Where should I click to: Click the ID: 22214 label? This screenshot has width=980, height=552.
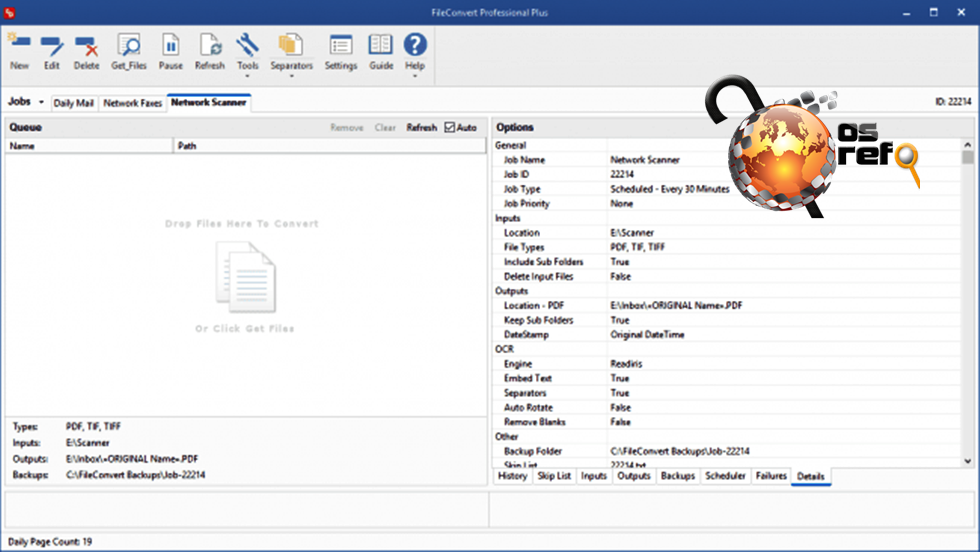[953, 101]
